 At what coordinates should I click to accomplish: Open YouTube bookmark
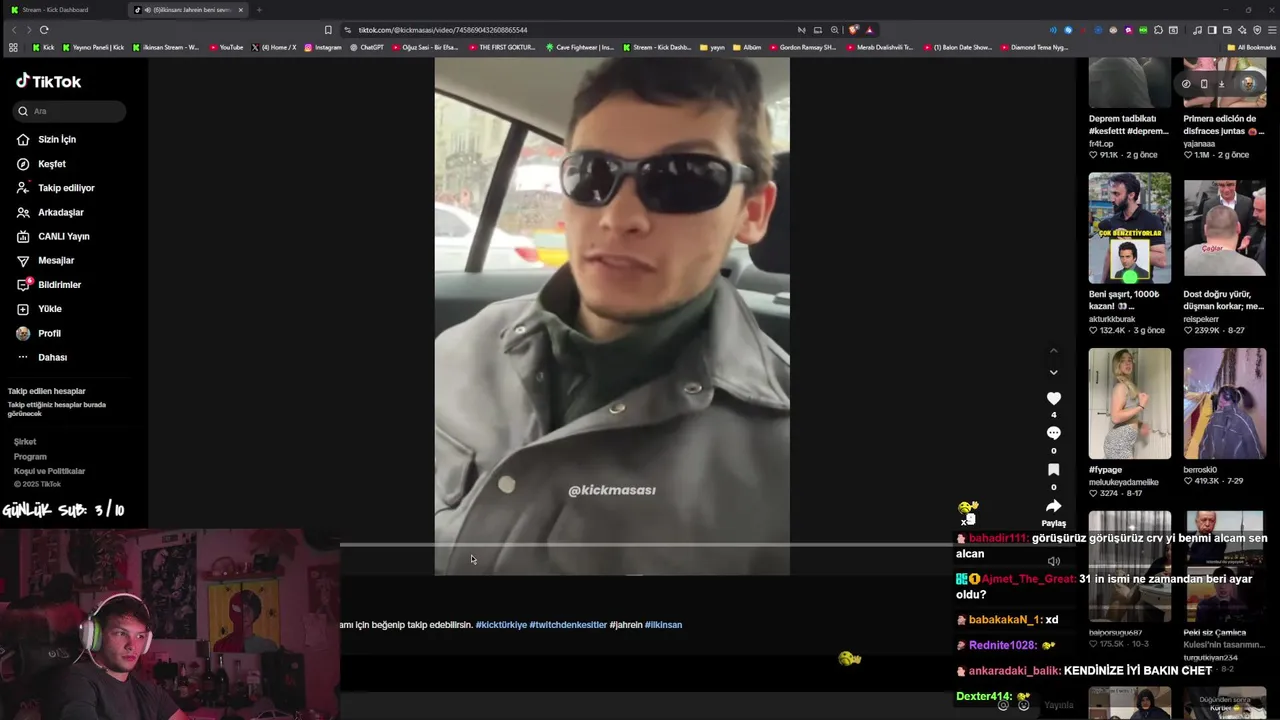pos(227,47)
